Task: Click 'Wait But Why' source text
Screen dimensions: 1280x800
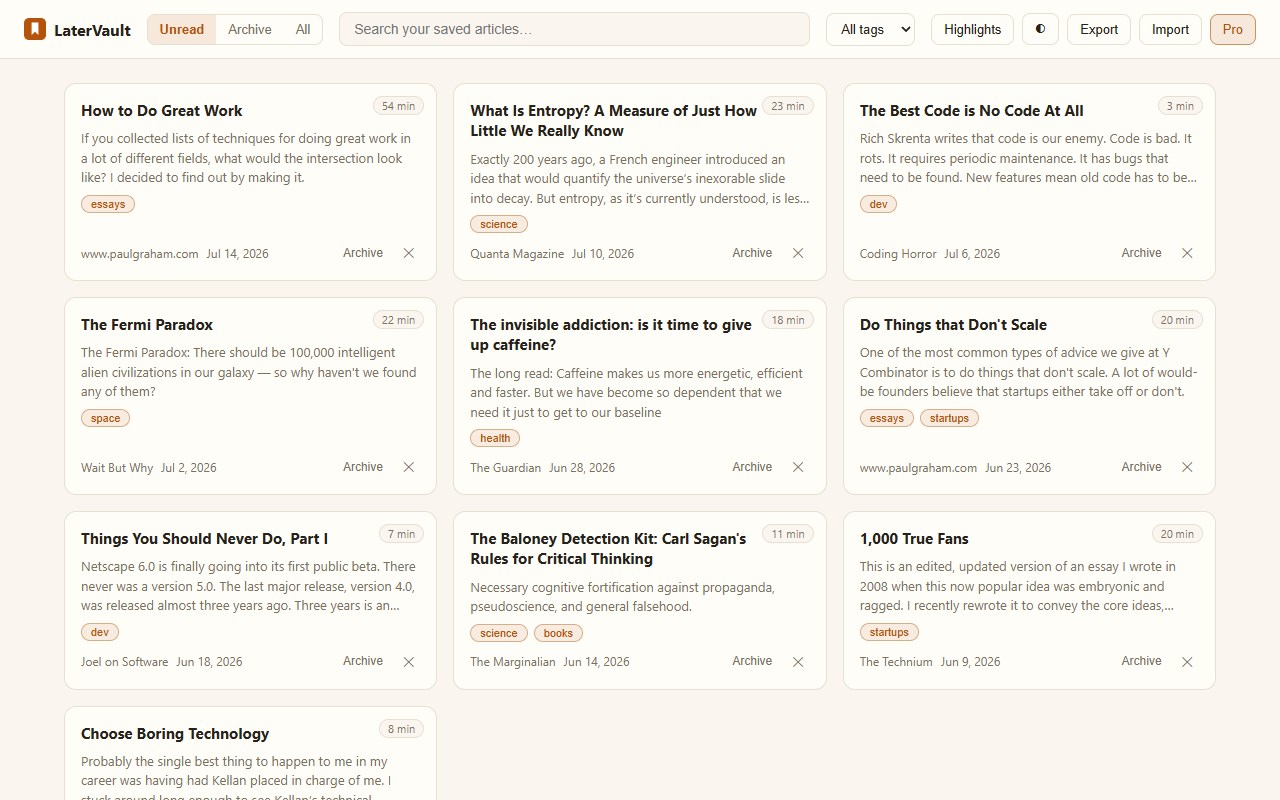Action: (x=117, y=468)
